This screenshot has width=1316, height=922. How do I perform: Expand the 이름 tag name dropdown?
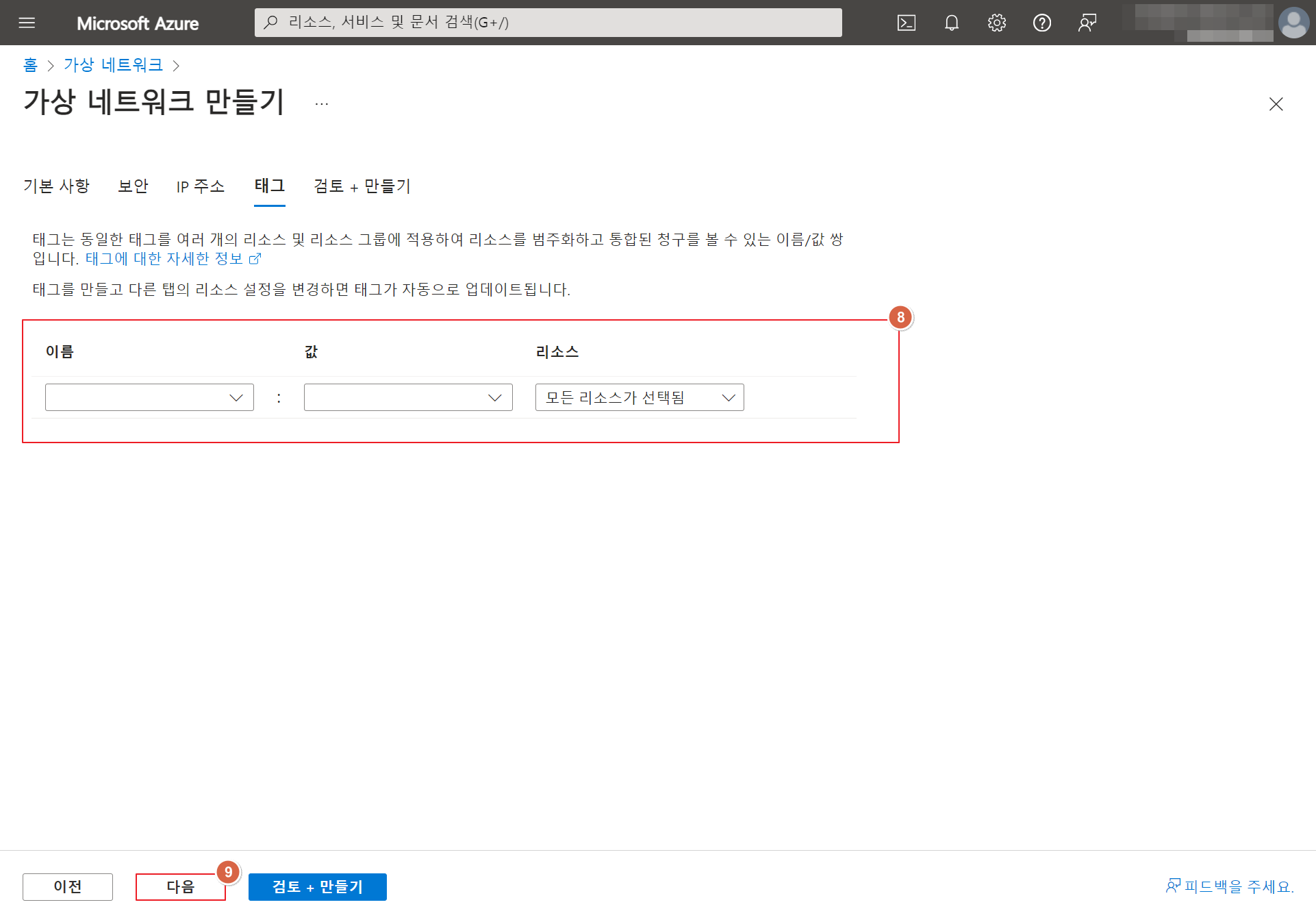[x=149, y=397]
